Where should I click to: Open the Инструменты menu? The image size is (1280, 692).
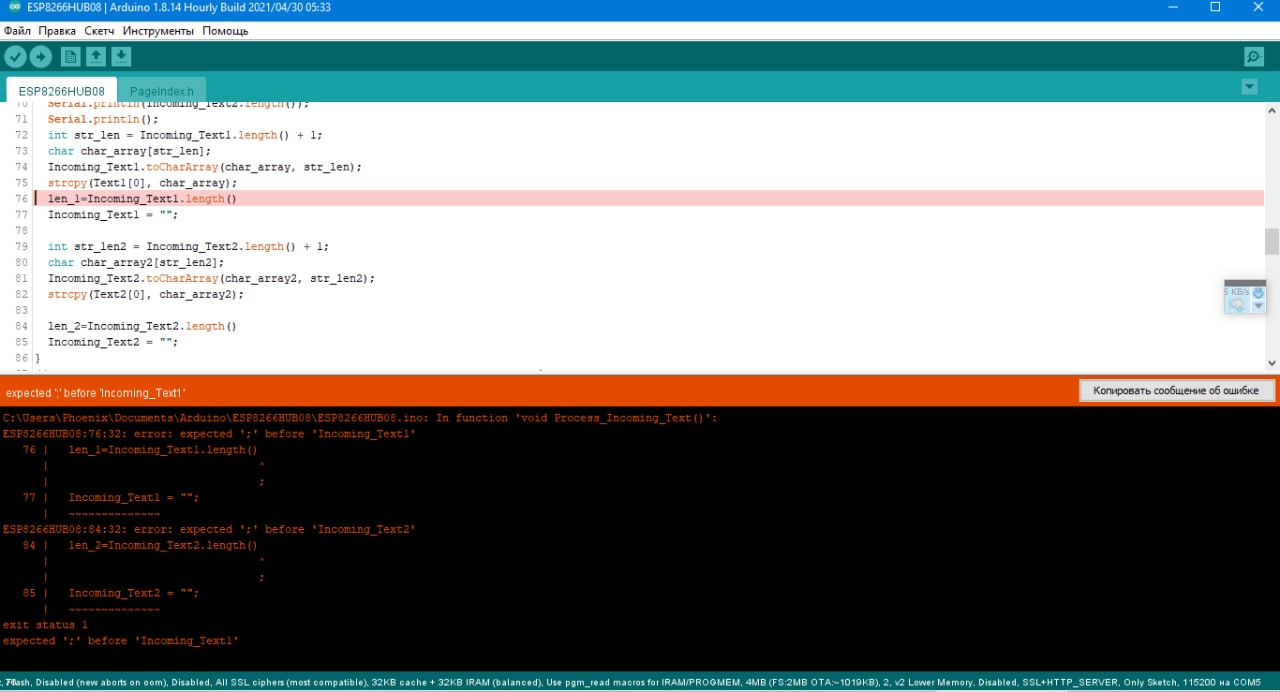159,31
